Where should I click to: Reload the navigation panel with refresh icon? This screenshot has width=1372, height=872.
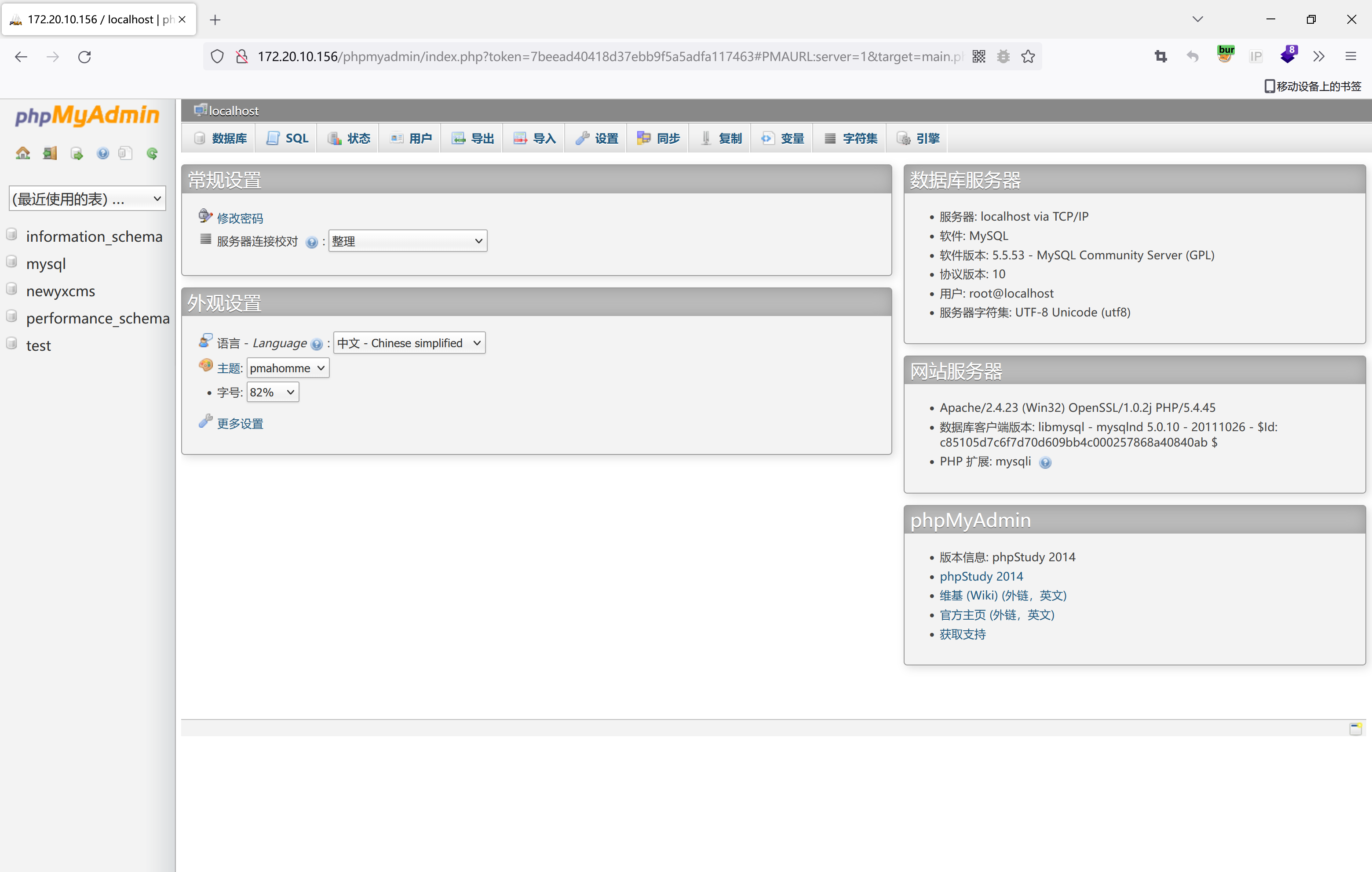coord(152,153)
